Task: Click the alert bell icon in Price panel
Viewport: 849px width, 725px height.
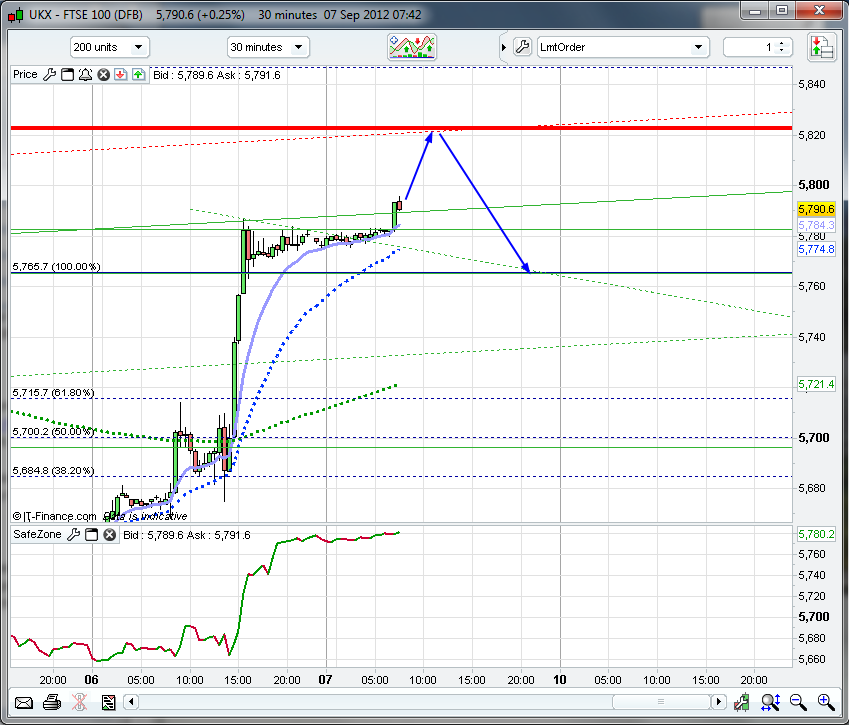Action: (x=84, y=75)
